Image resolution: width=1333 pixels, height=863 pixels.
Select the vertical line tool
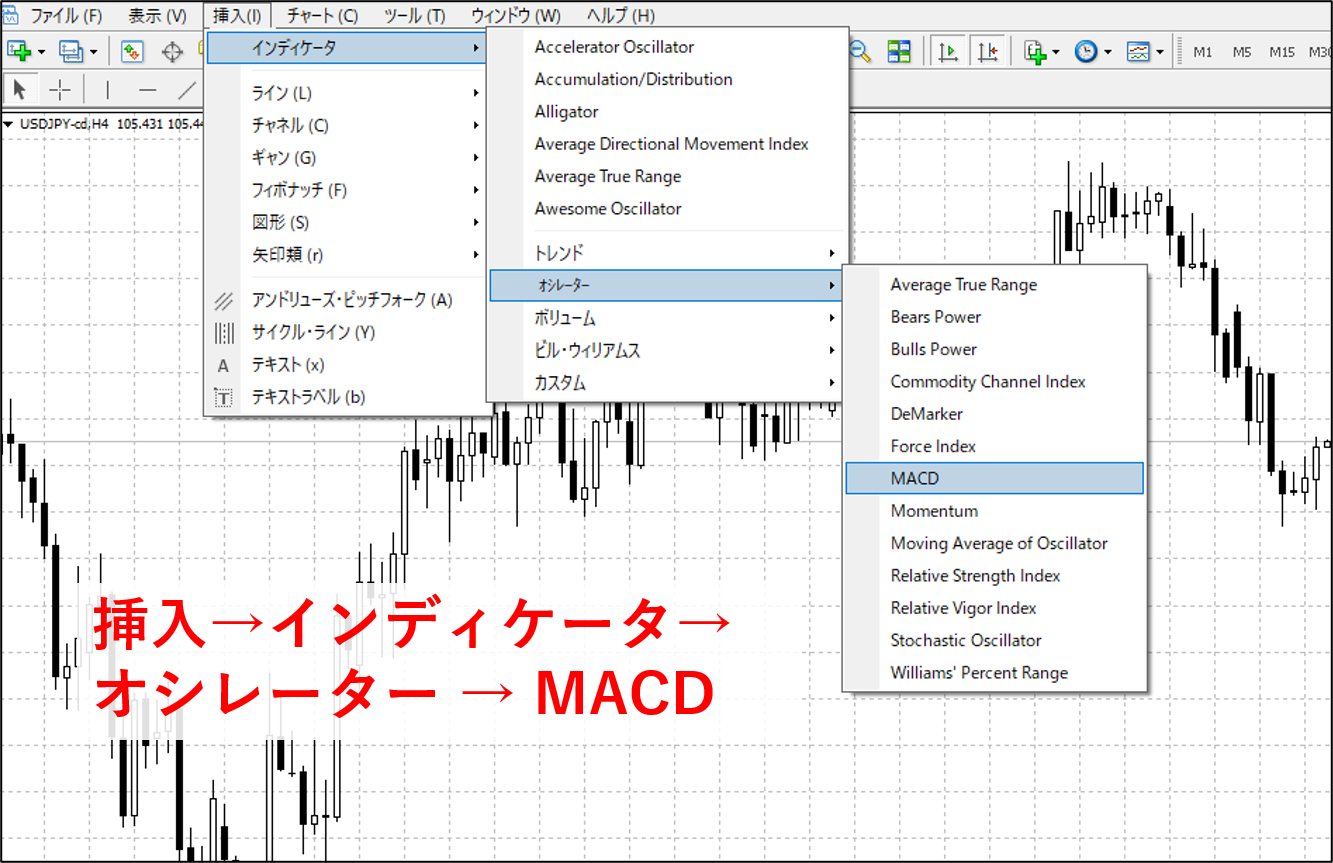pos(105,89)
